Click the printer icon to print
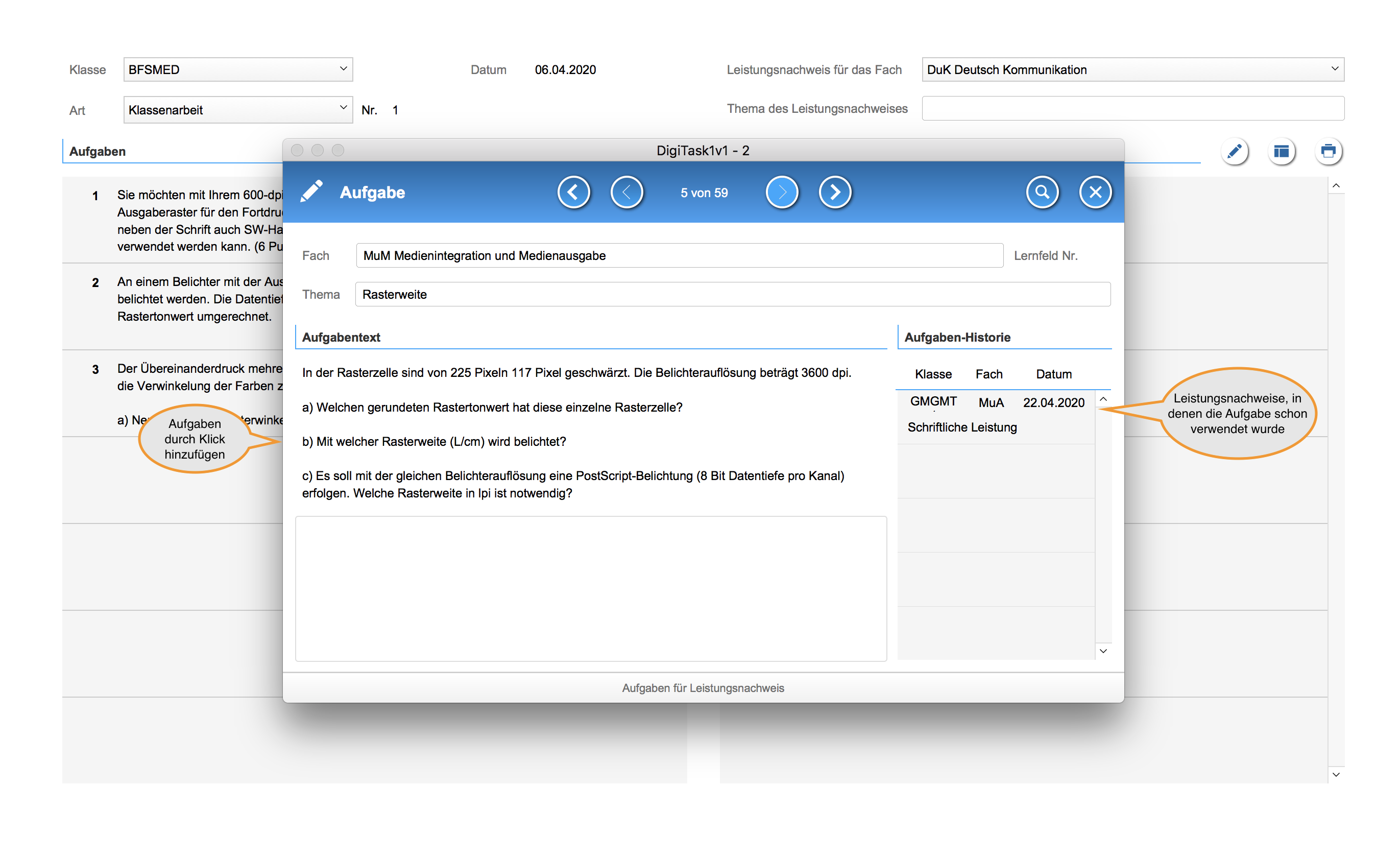This screenshot has height=859, width=1400. [1328, 151]
